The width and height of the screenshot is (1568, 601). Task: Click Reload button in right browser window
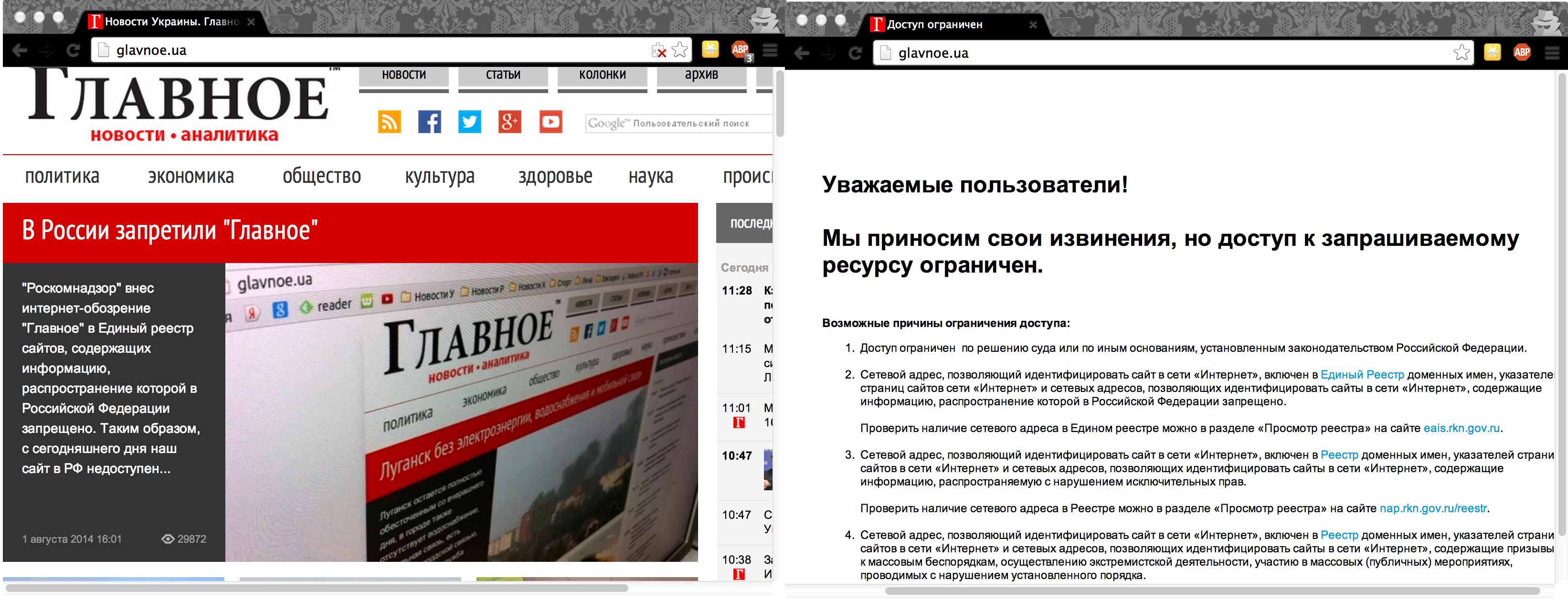(855, 53)
